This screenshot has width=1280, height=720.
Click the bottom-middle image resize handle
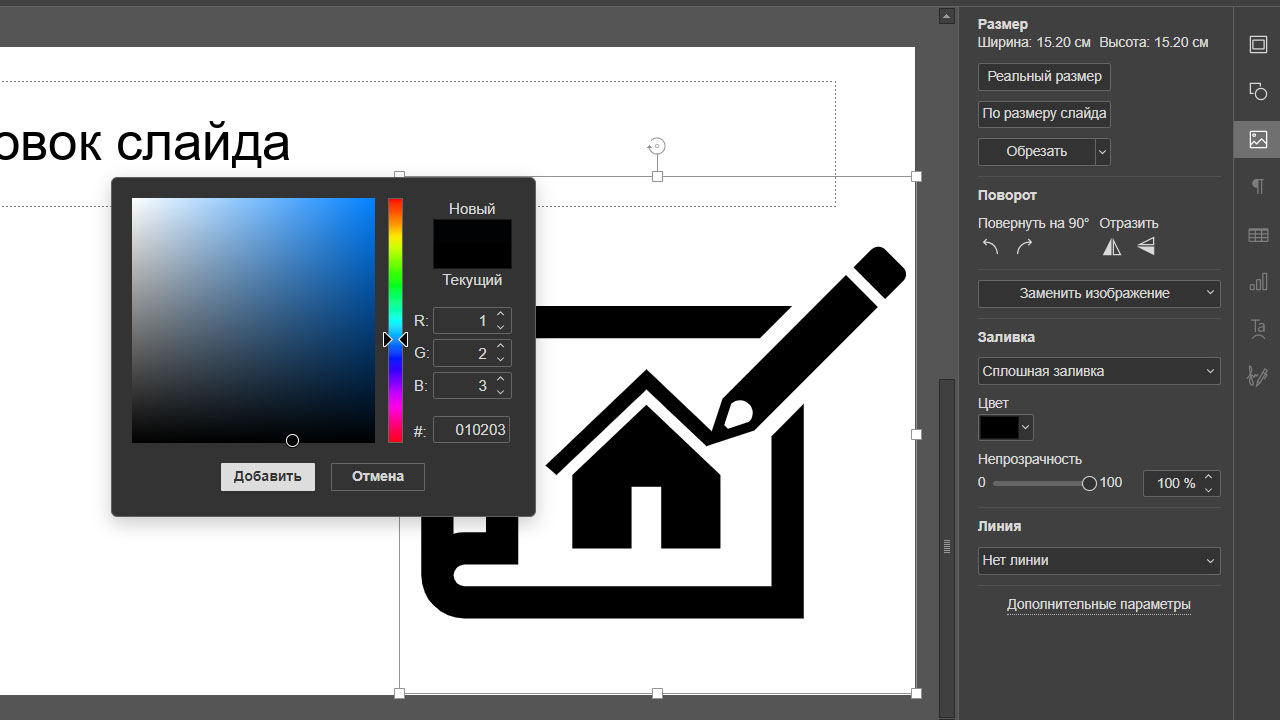pyautogui.click(x=657, y=693)
